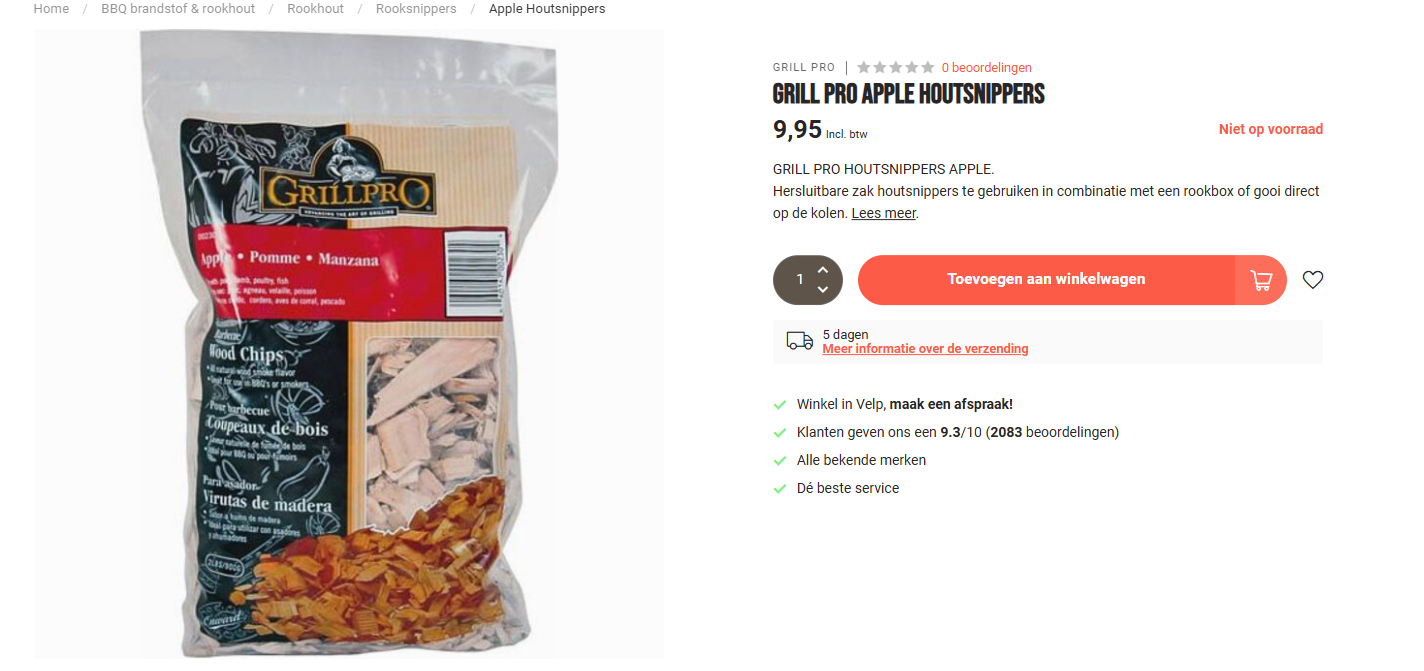The height and width of the screenshot is (671, 1424).
Task: Decrease quantity with the down arrow
Action: click(823, 290)
